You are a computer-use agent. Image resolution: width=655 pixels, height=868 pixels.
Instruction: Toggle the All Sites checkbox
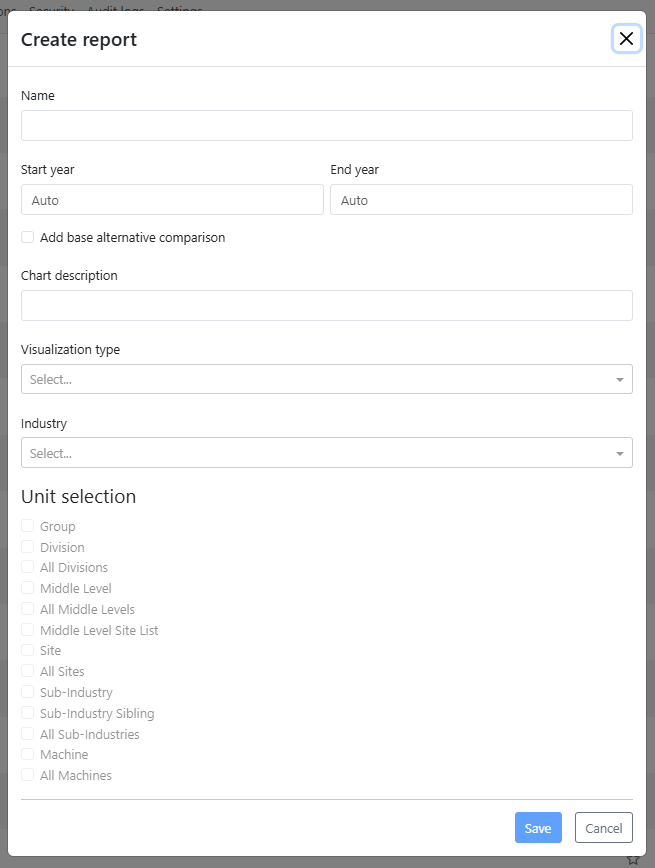(27, 671)
